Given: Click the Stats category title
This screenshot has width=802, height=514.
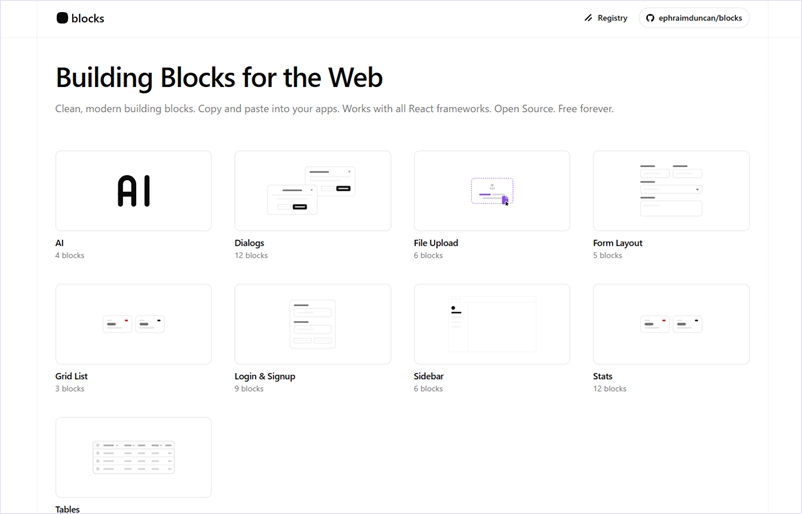Looking at the screenshot, I should pyautogui.click(x=603, y=377).
